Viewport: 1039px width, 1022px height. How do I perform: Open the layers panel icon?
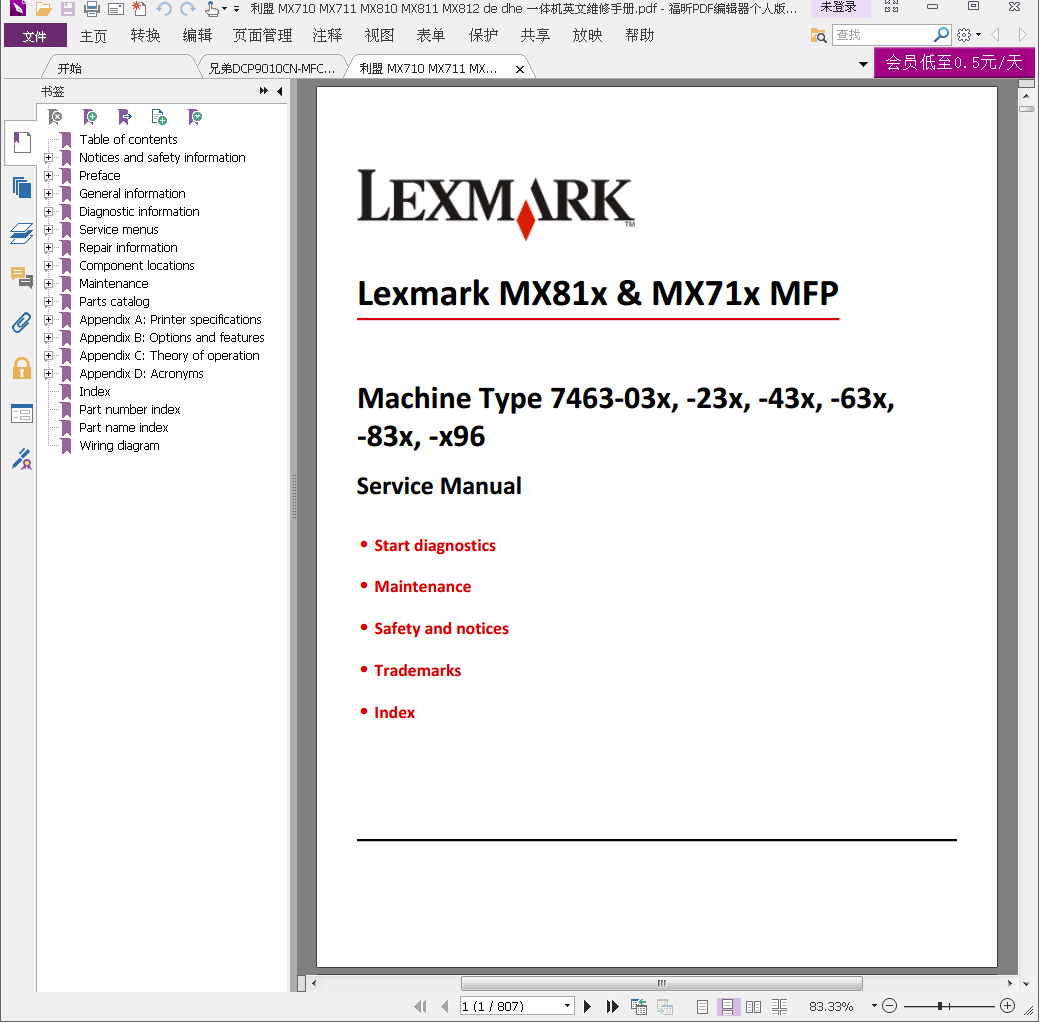21,233
